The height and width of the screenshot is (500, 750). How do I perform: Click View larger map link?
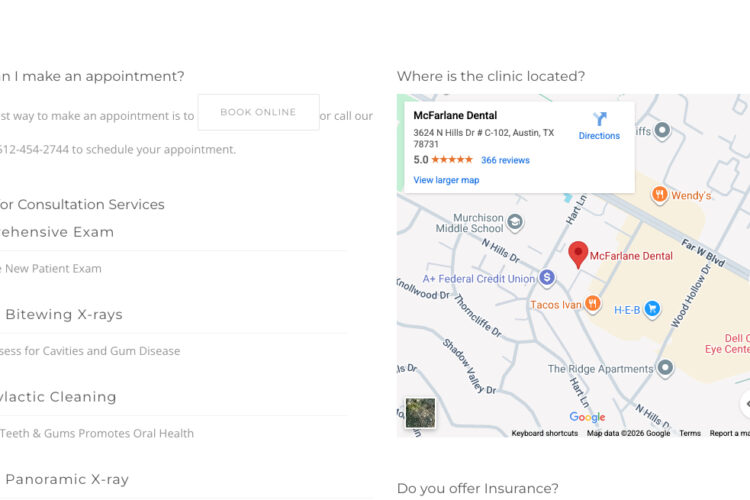point(446,180)
